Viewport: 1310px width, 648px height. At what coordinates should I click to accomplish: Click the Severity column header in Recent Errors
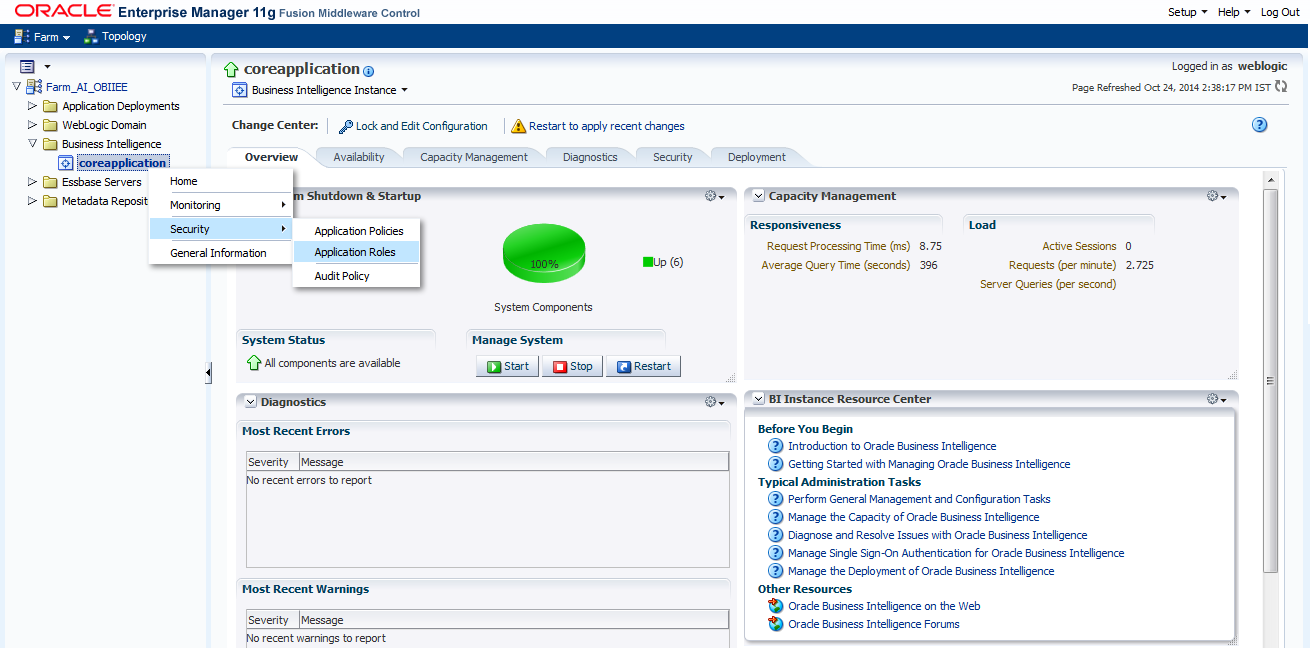[272, 462]
